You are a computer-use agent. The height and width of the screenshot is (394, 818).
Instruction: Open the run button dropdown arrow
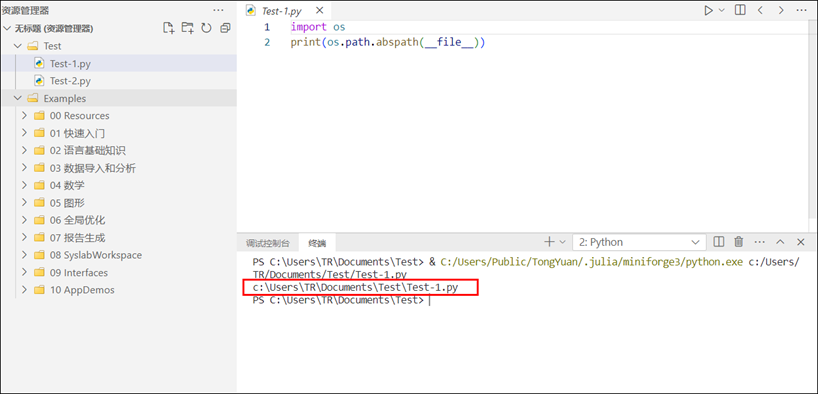pyautogui.click(x=722, y=10)
